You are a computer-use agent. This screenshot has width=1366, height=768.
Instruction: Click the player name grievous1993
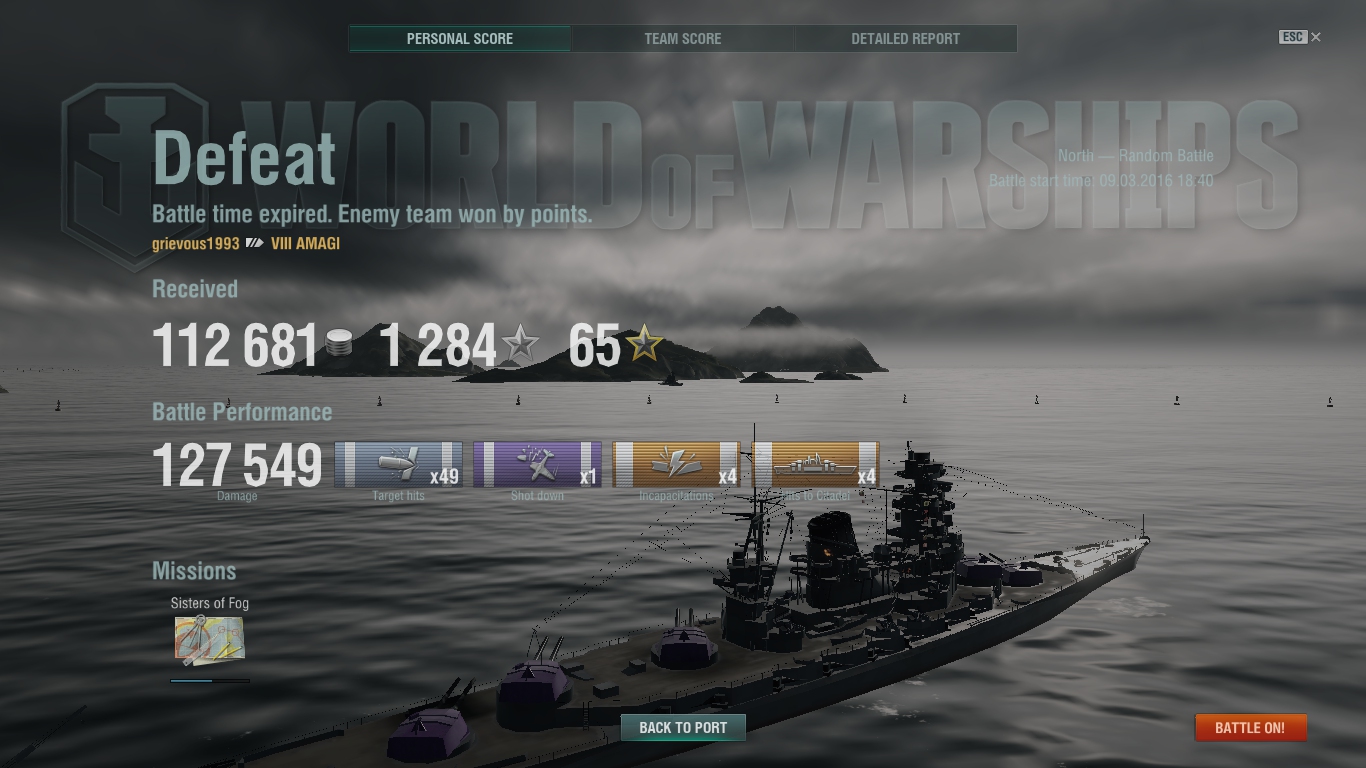(x=196, y=243)
